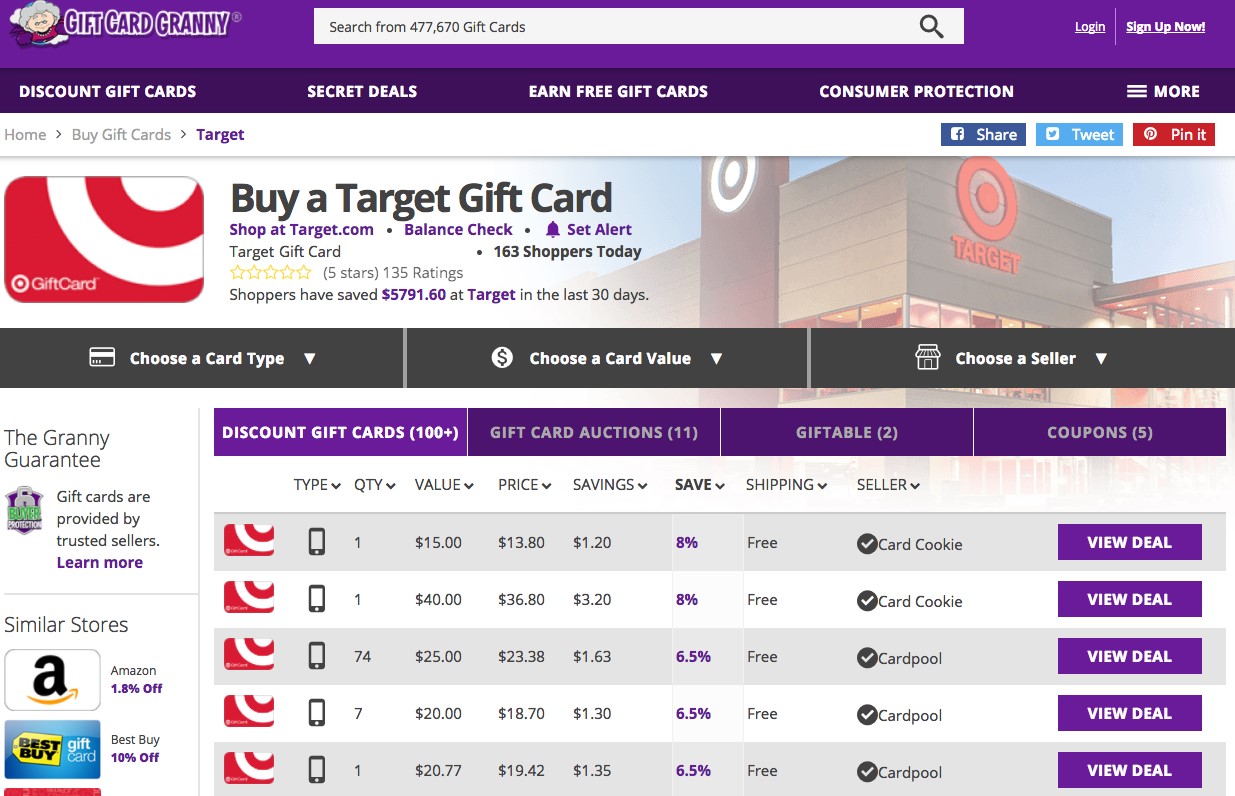Tweet this page on Twitter
1235x796 pixels.
pyautogui.click(x=1079, y=135)
